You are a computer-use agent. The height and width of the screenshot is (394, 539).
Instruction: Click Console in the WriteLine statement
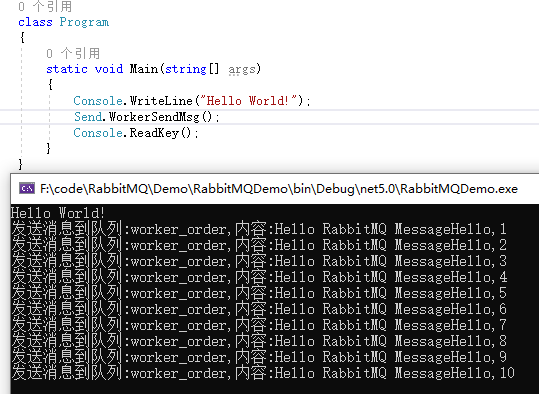[x=98, y=100]
